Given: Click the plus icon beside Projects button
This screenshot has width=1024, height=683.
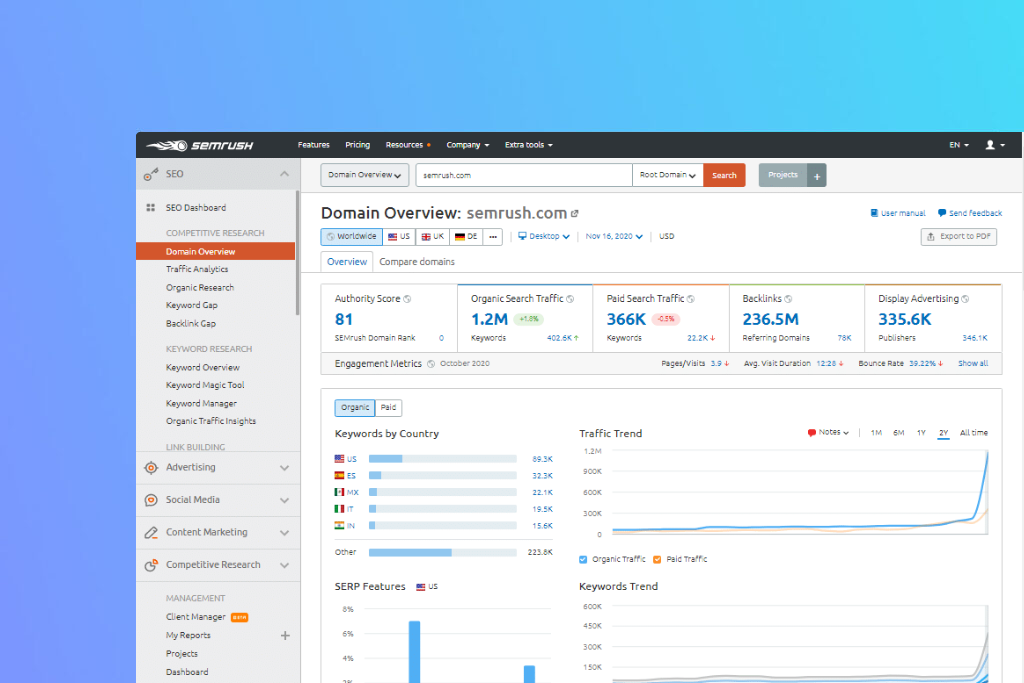Looking at the screenshot, I should click(x=816, y=175).
